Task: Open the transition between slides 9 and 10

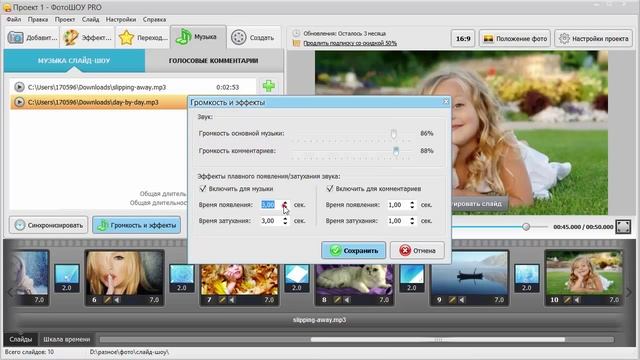Action: tap(527, 279)
